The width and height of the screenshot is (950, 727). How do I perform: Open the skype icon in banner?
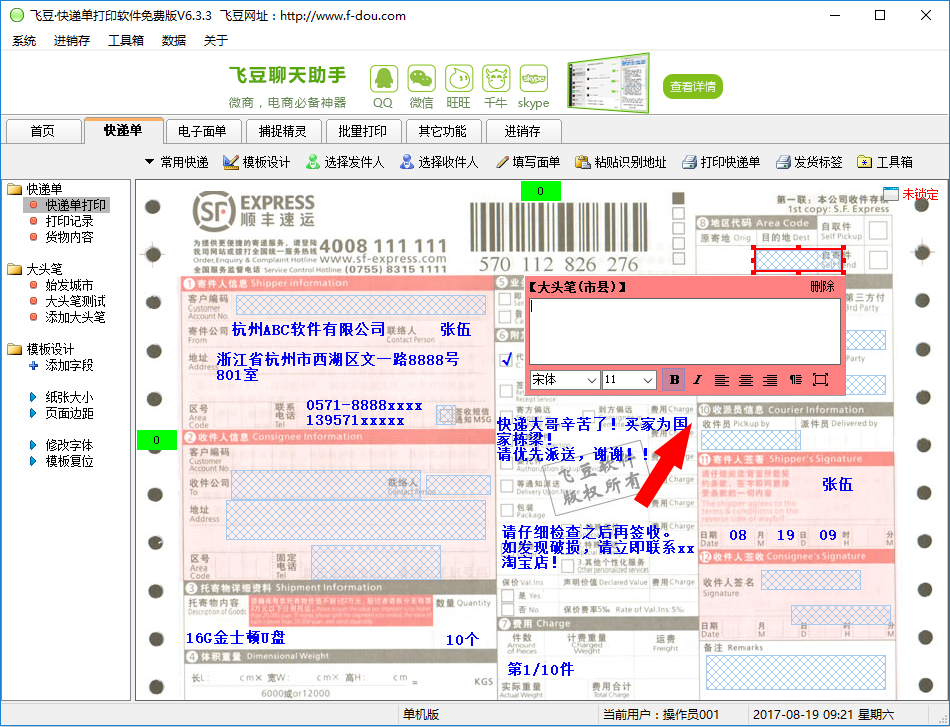(x=534, y=79)
